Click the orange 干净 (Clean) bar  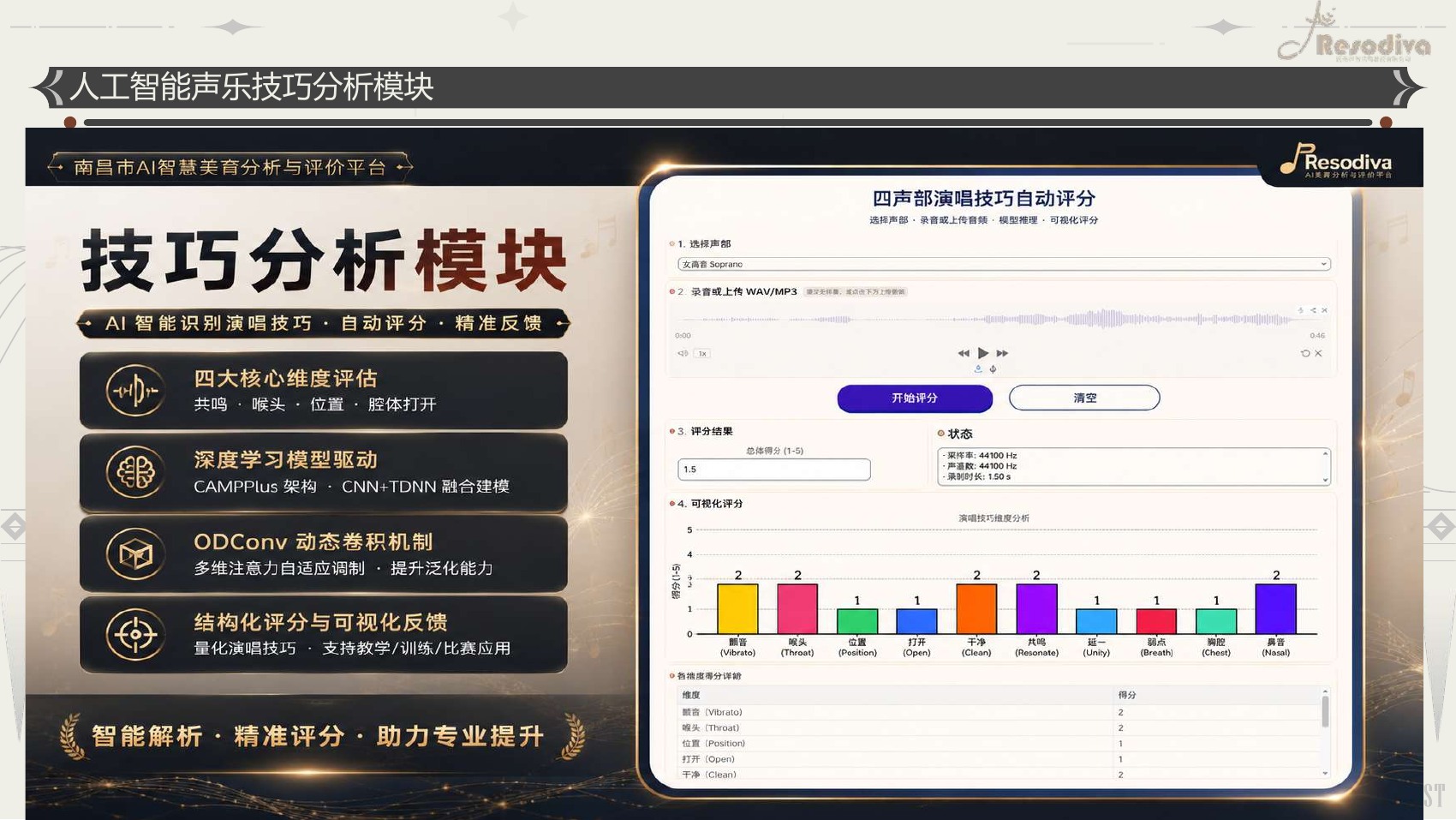[976, 609]
